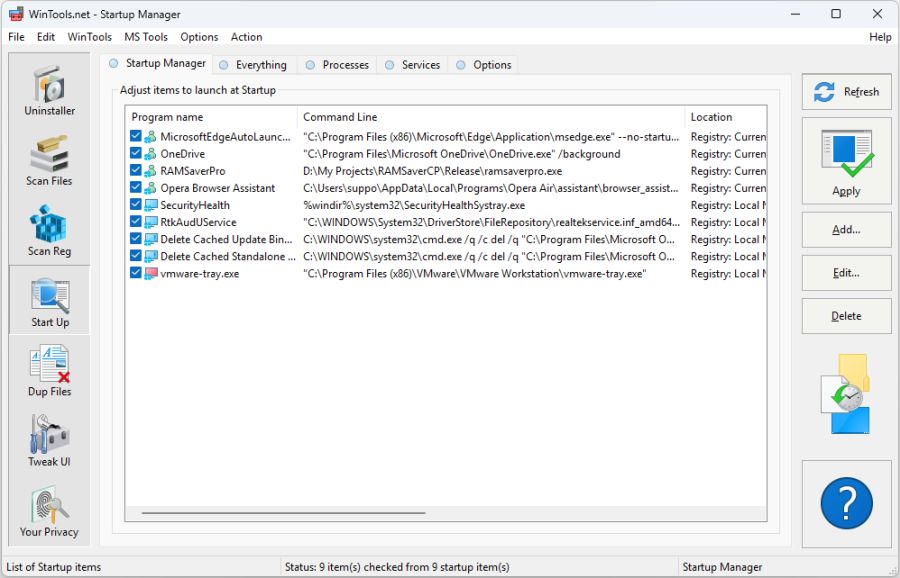Click the Refresh arrows icon
900x578 pixels.
[824, 92]
